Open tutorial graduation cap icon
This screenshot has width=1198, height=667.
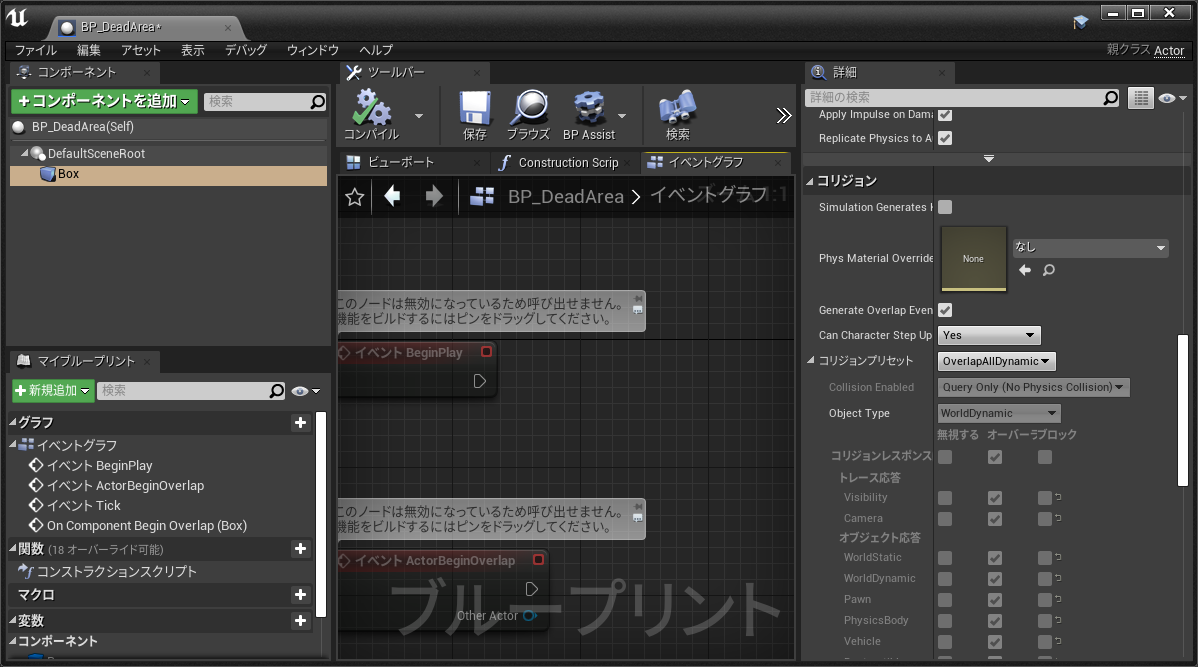[x=1080, y=22]
